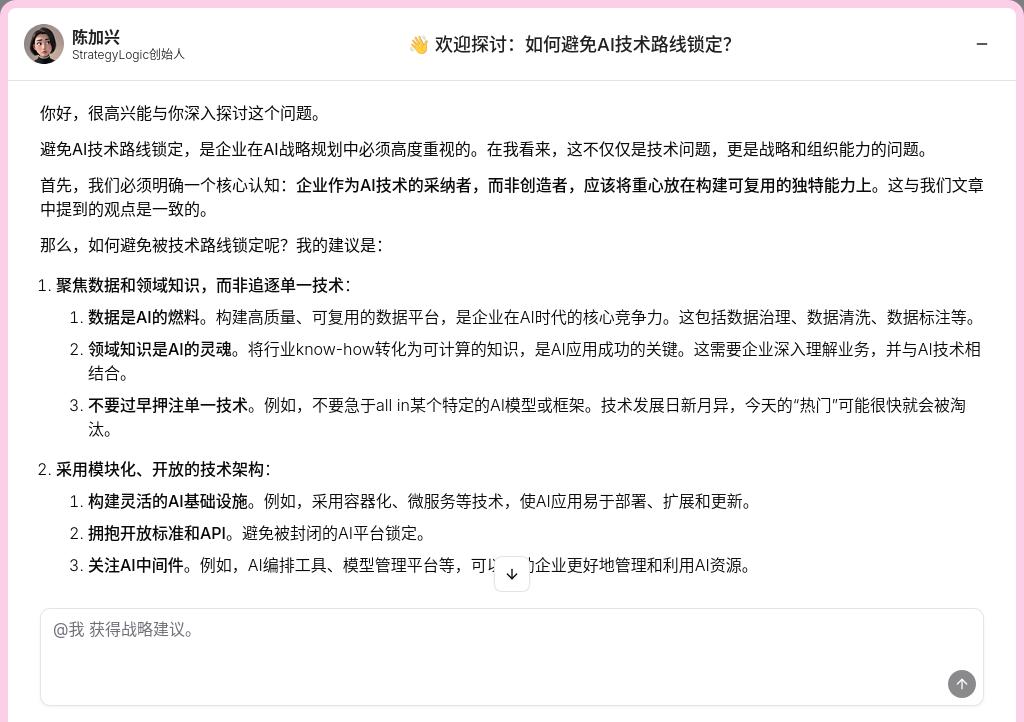
Task: Collapse the chat panel with the dash icon
Action: click(981, 44)
